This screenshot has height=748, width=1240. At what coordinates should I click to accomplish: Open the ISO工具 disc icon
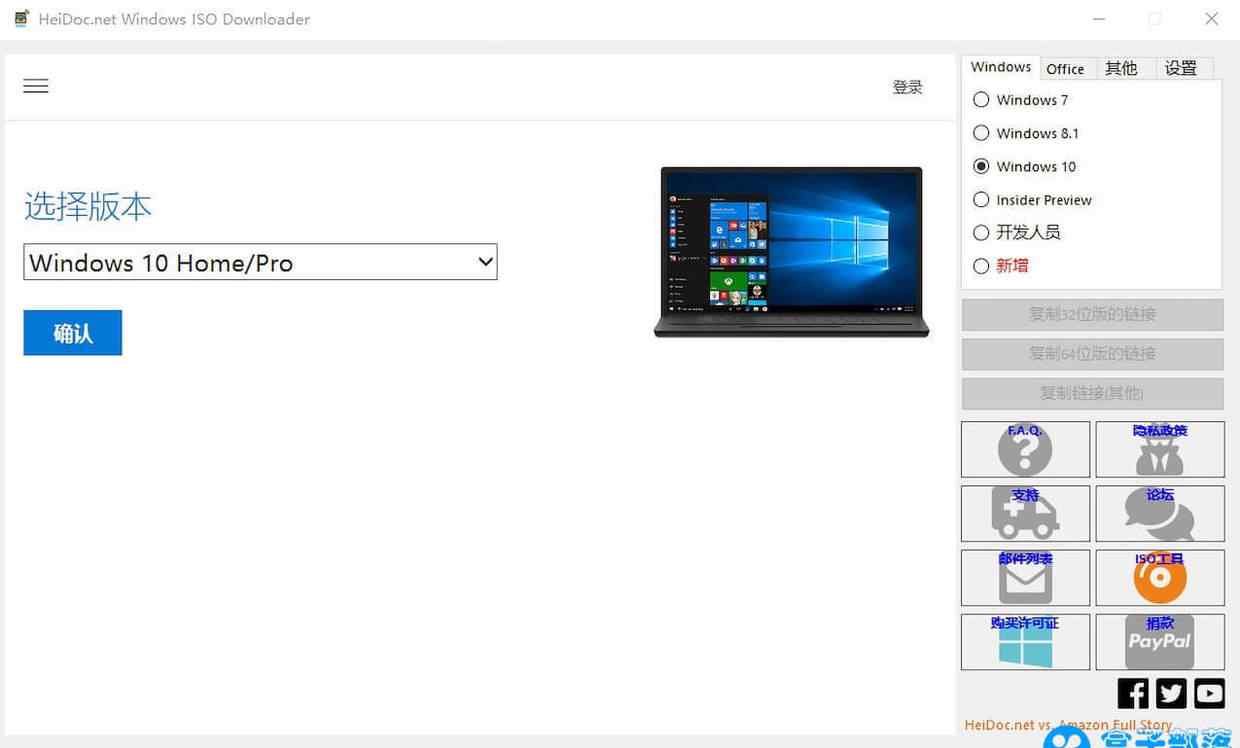click(1160, 577)
